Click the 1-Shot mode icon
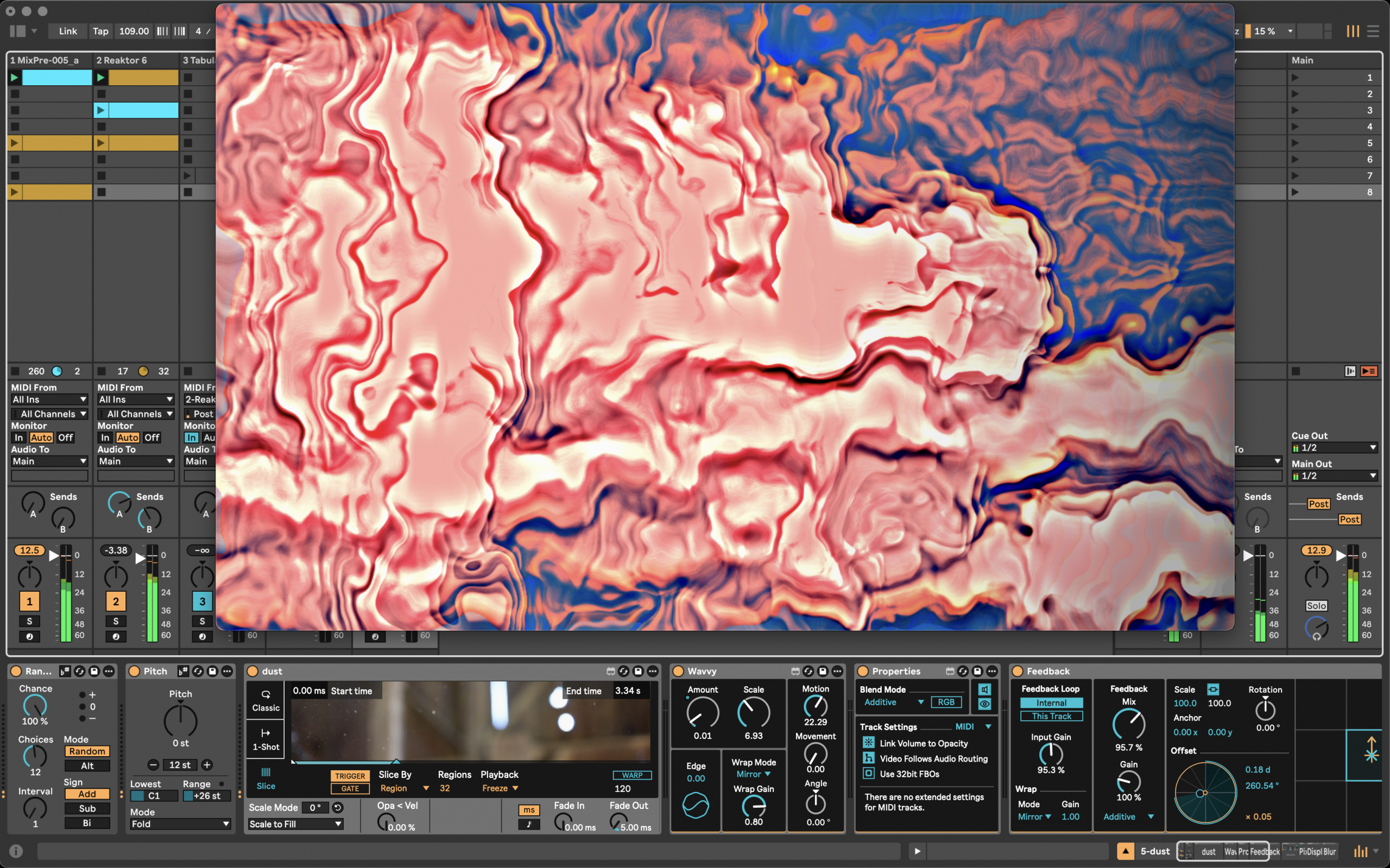 click(266, 733)
